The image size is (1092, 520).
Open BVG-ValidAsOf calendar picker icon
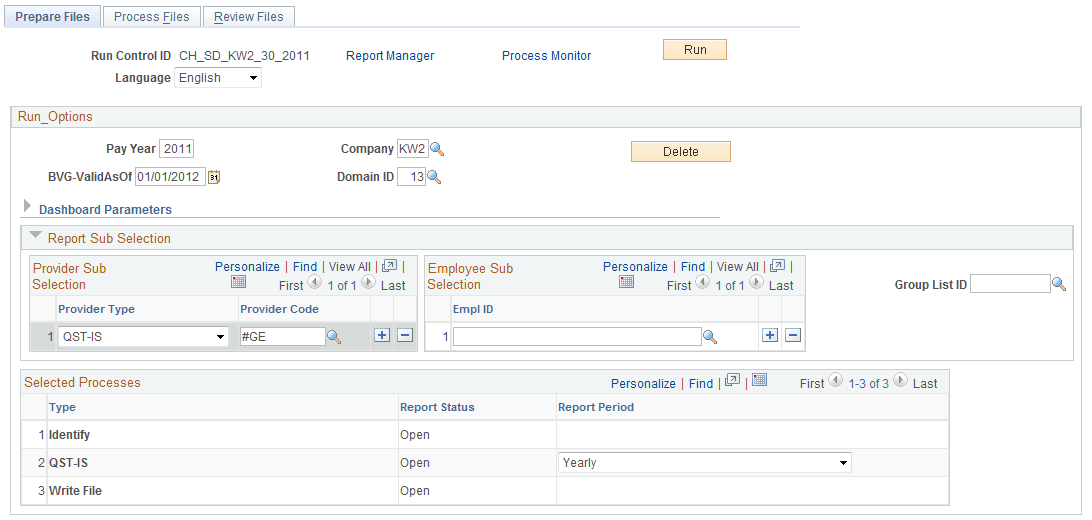[214, 177]
